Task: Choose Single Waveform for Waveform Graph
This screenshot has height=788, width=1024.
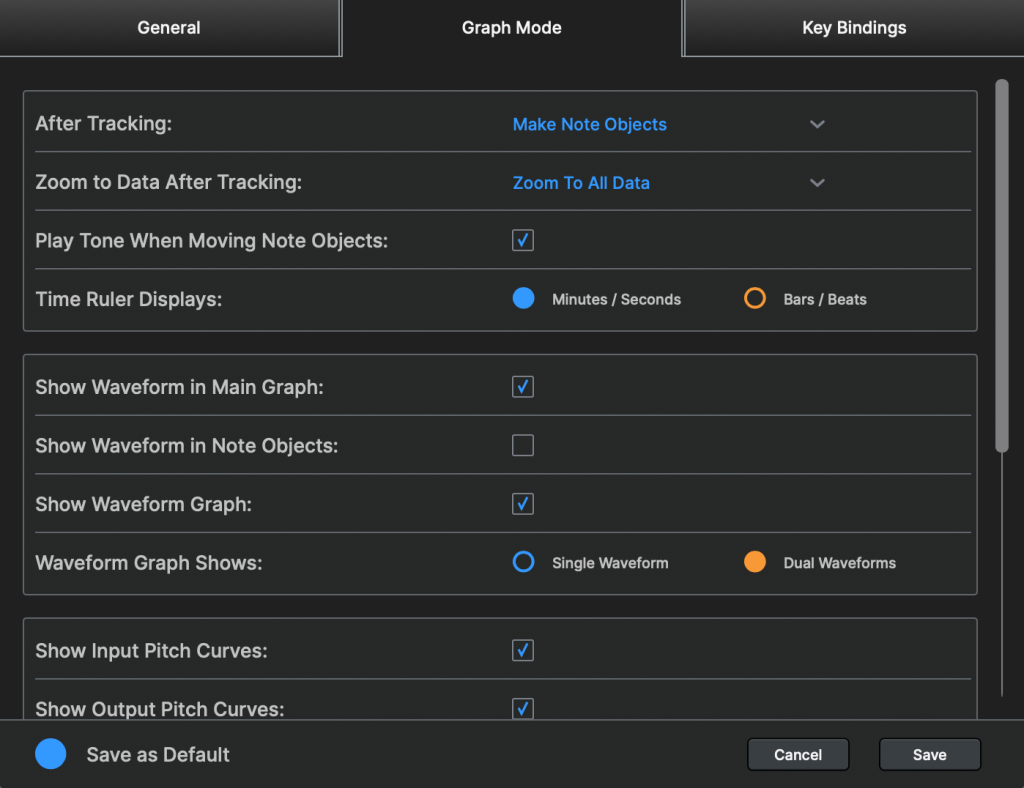Action: pyautogui.click(x=523, y=562)
